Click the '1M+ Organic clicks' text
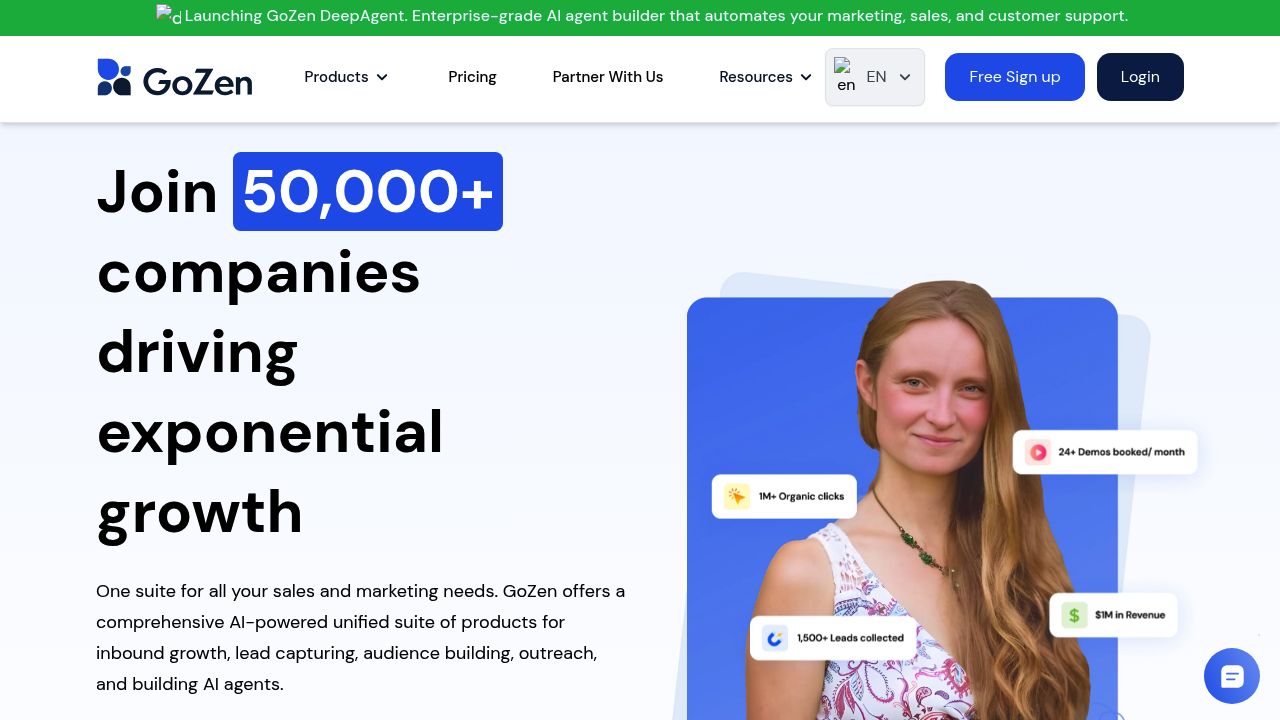The height and width of the screenshot is (720, 1280). click(801, 496)
